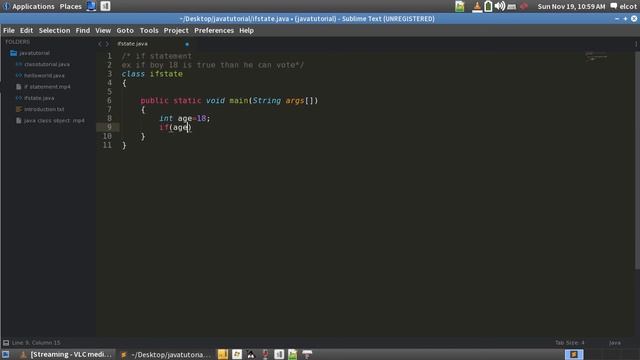Click the show desktop icon in bottom panel
Image resolution: width=640 pixels, height=360 pixels.
pos(5,355)
